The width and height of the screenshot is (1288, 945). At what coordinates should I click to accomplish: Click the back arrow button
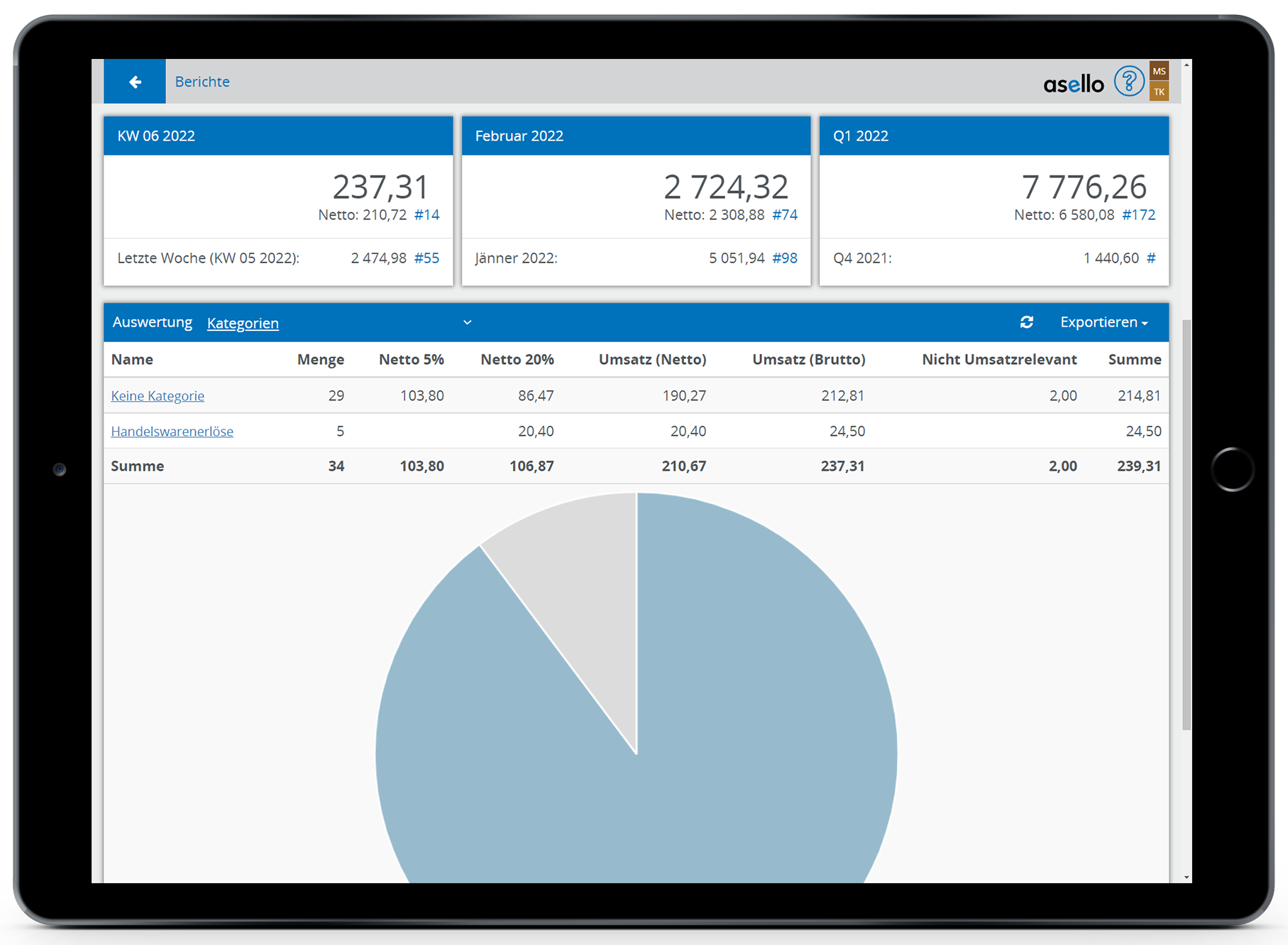coord(135,82)
